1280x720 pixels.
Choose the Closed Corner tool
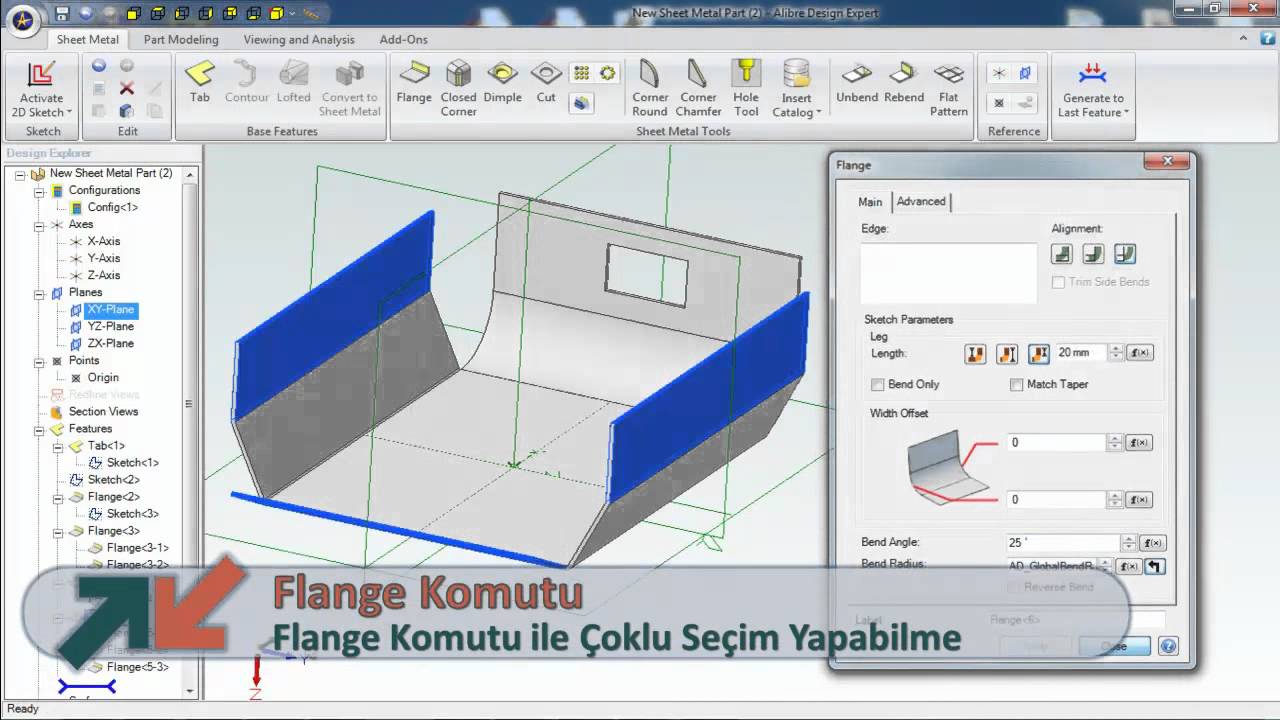[458, 88]
